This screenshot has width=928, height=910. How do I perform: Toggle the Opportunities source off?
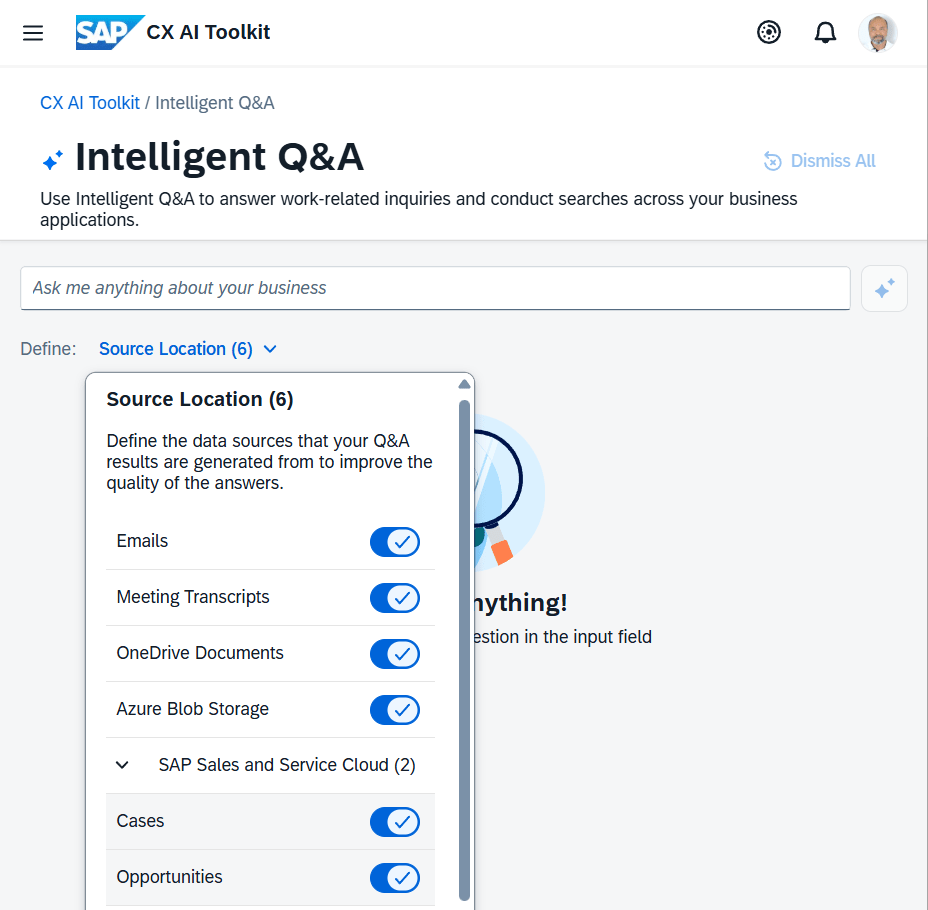pos(395,878)
